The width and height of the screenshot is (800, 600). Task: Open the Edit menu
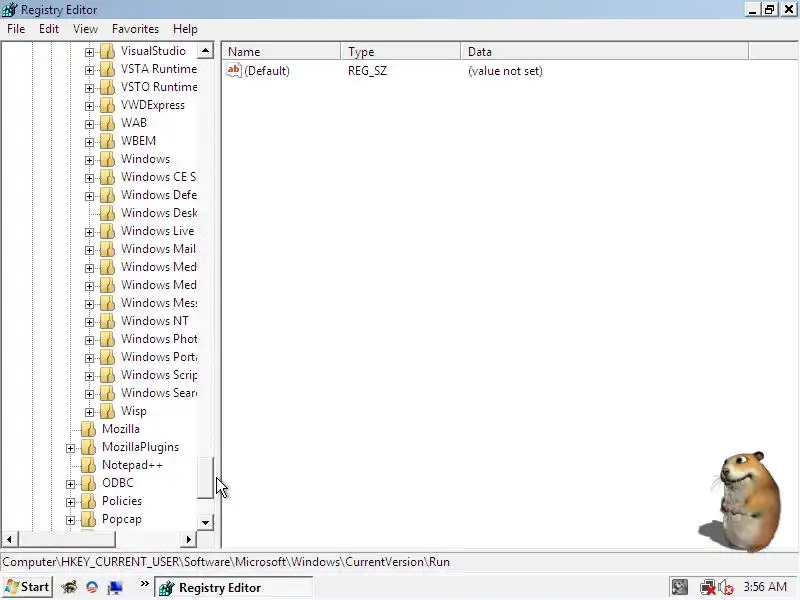pyautogui.click(x=49, y=29)
